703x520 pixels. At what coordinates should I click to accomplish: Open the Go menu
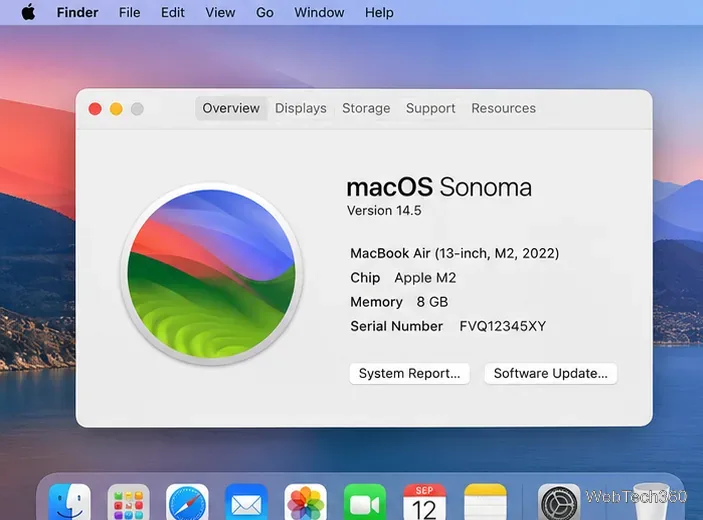coord(265,13)
